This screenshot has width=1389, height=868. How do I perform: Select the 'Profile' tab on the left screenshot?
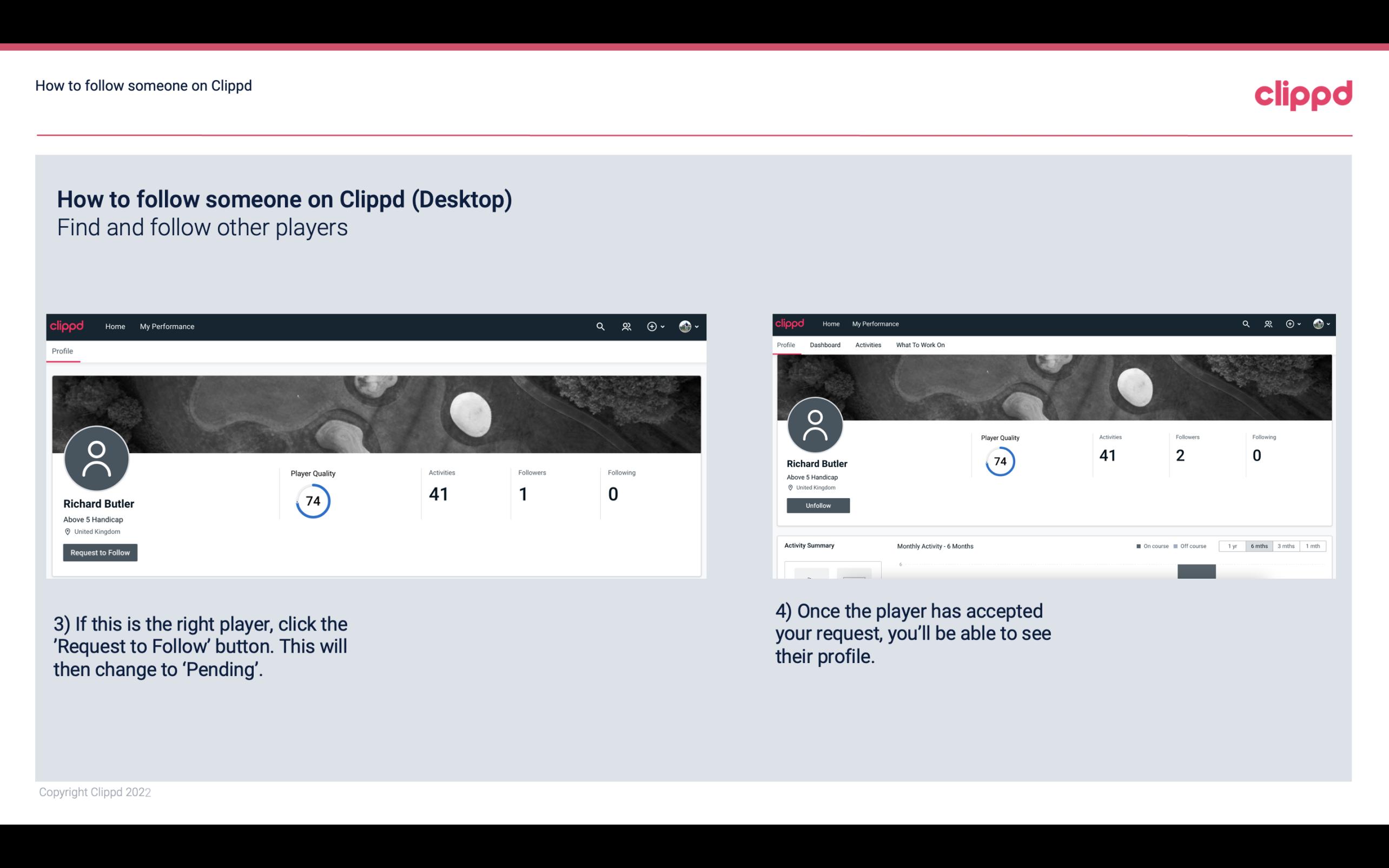point(61,351)
